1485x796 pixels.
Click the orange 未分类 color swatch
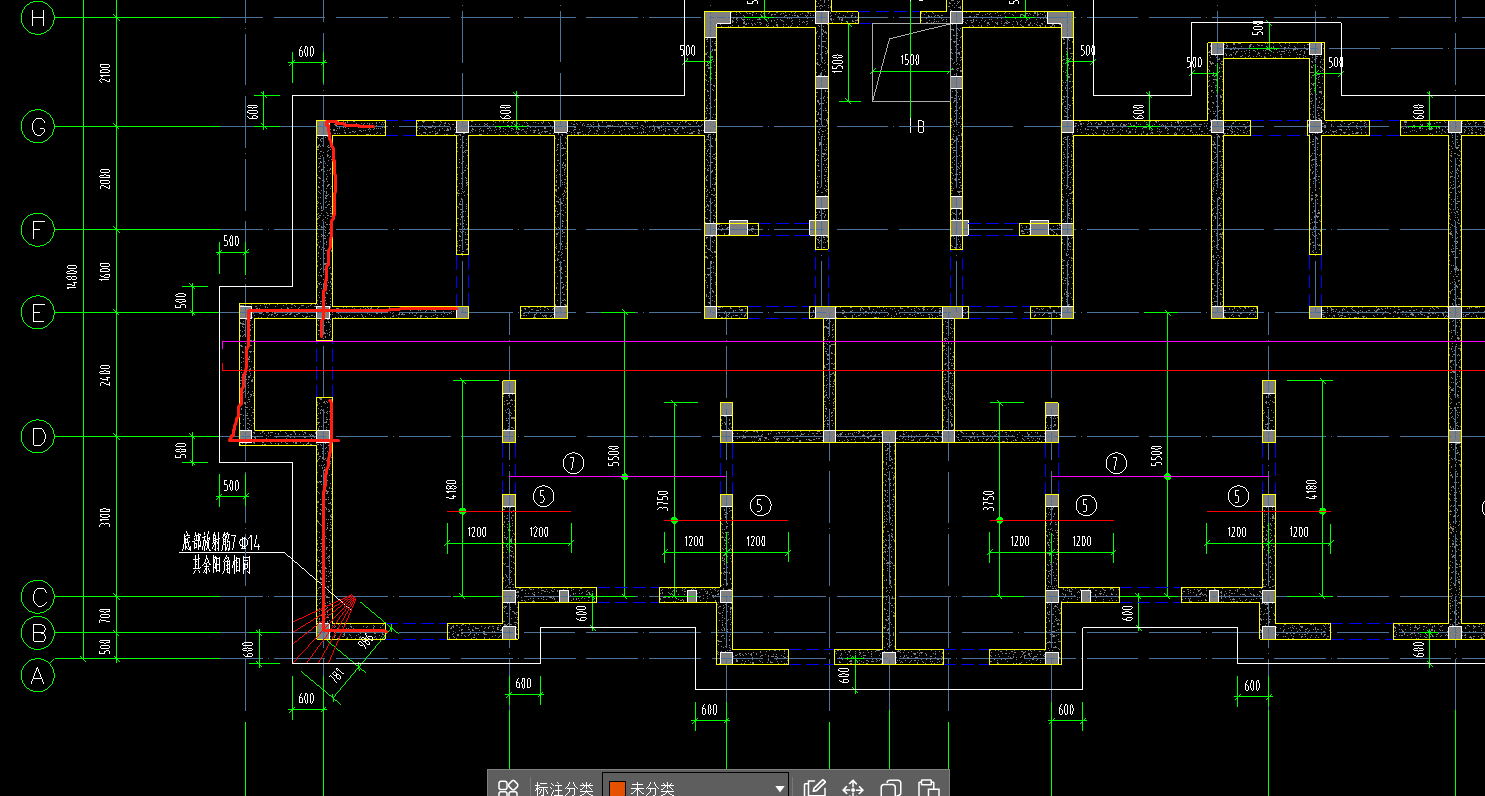coord(617,789)
